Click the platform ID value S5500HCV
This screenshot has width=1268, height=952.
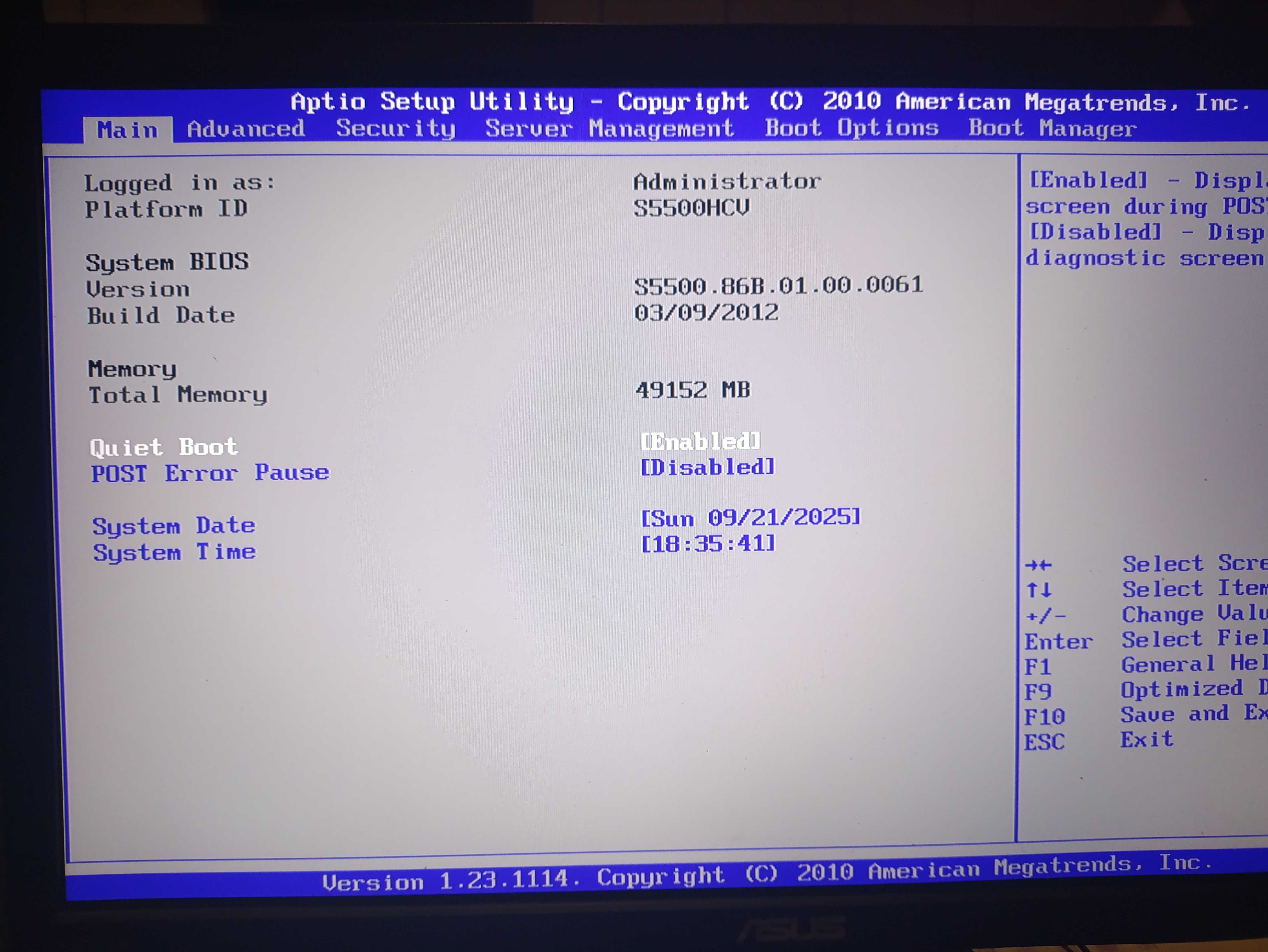click(691, 208)
